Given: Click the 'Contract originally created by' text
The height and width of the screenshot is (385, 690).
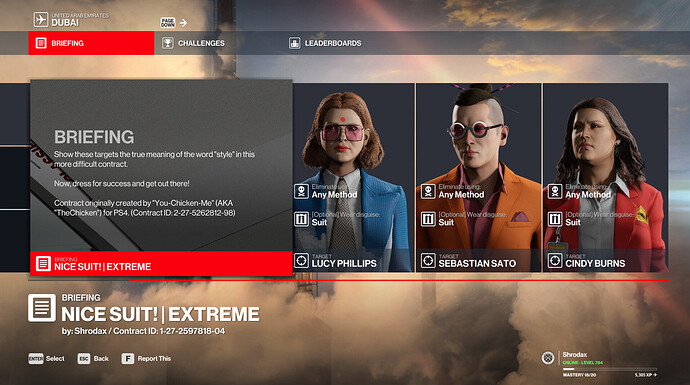Looking at the screenshot, I should click(144, 208).
